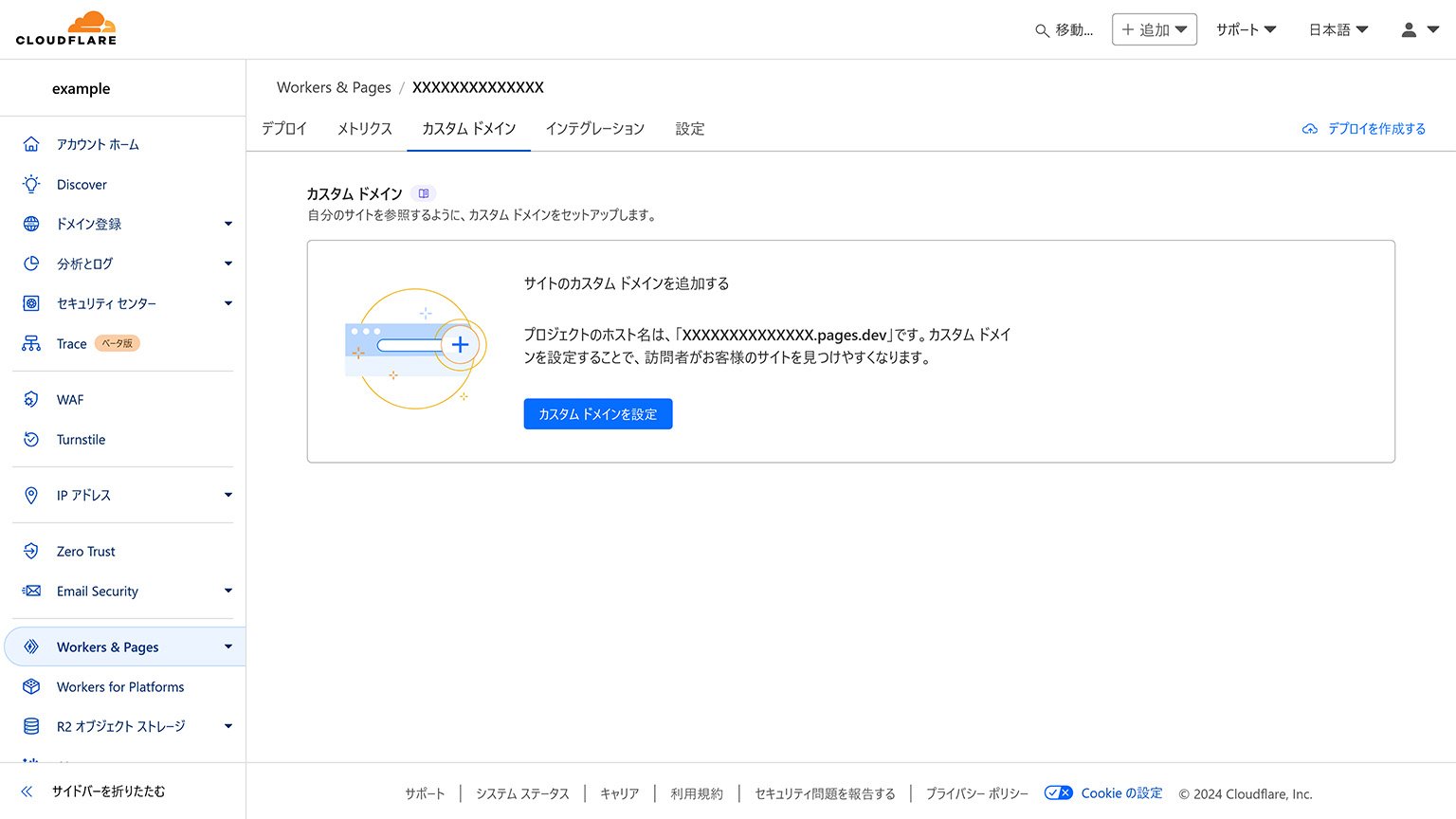Screen dimensions: 1456x819
Task: Click the collapse sidebar double-chevron icon
Action: pos(27,791)
